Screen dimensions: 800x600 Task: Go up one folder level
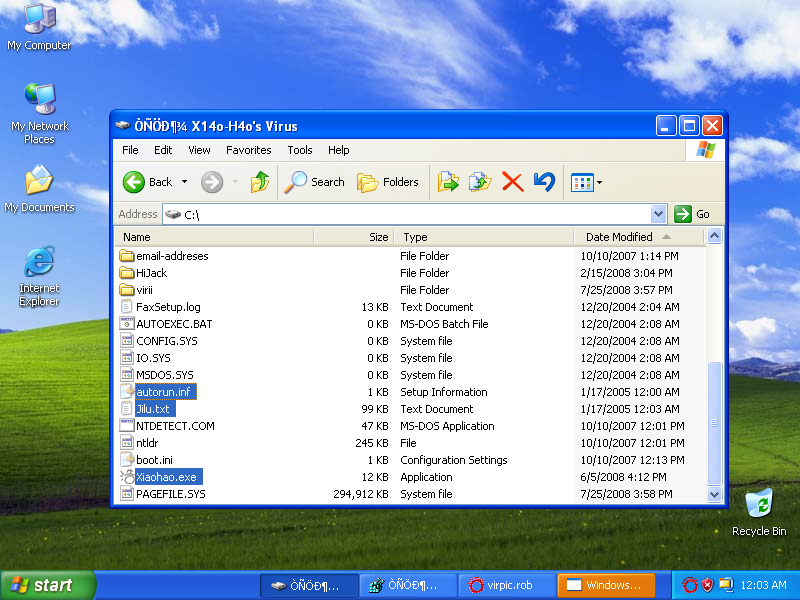pyautogui.click(x=260, y=182)
